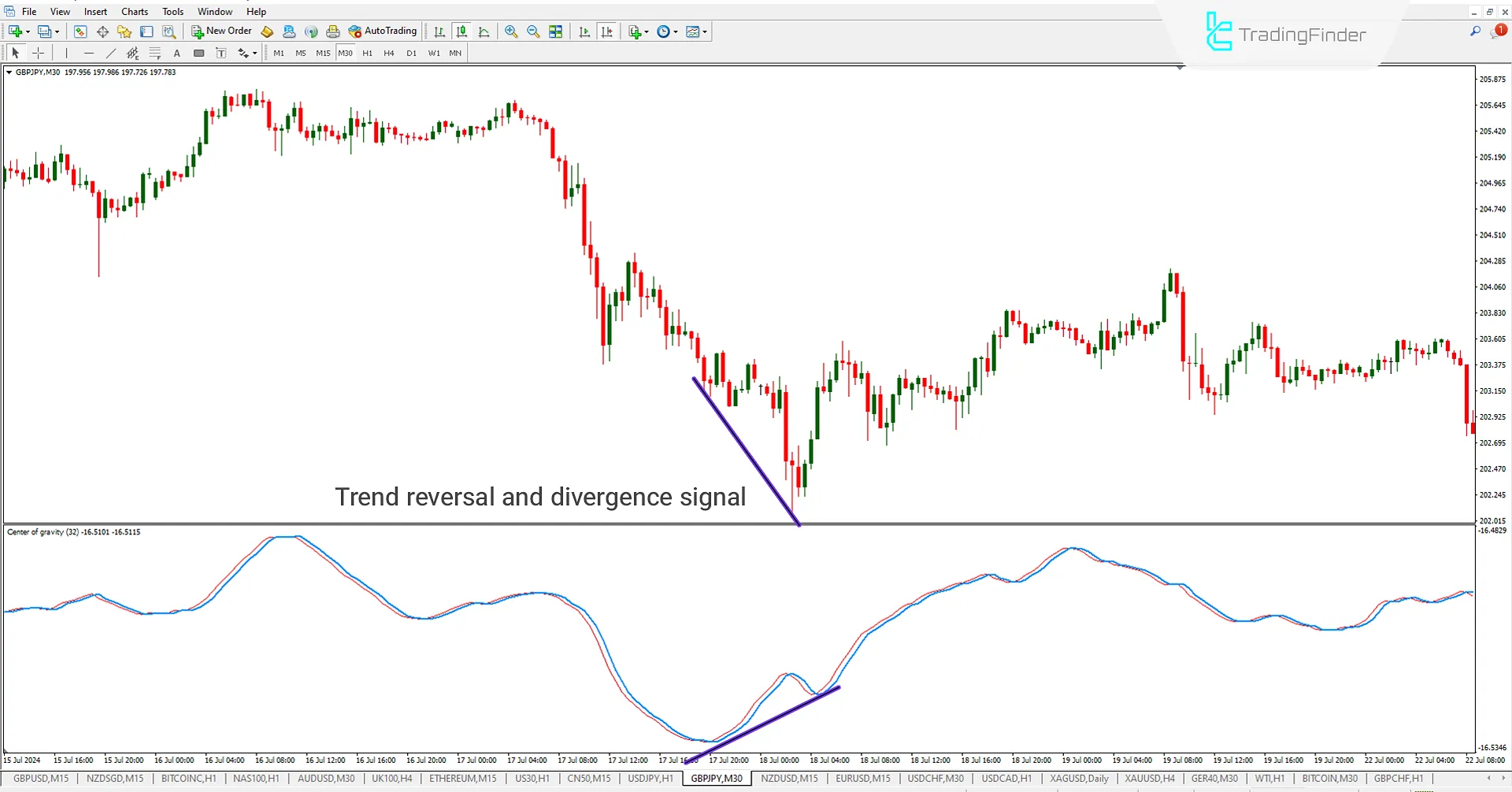Click the Candlestick chart style icon
1512x792 pixels.
(462, 31)
